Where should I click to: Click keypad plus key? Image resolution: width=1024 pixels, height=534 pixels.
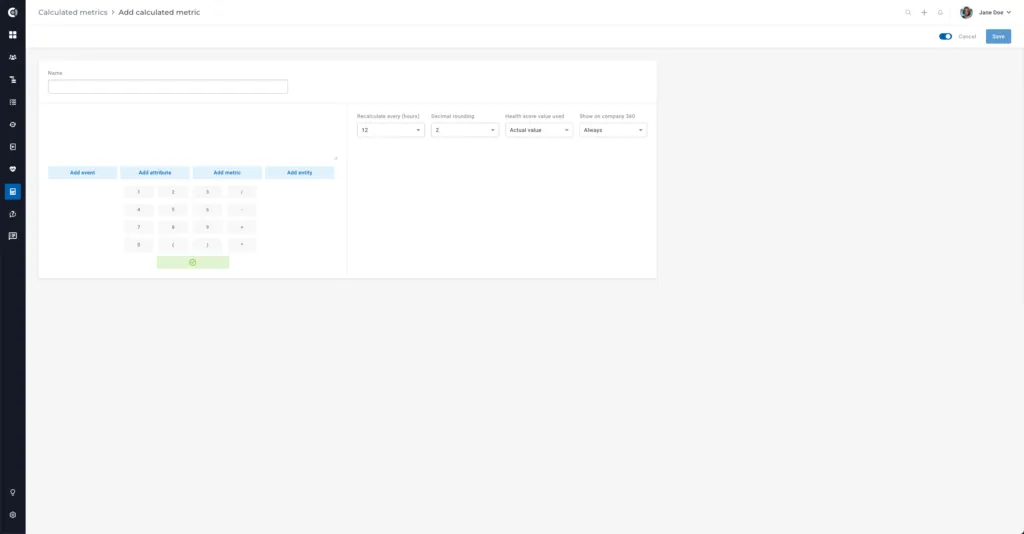[242, 227]
